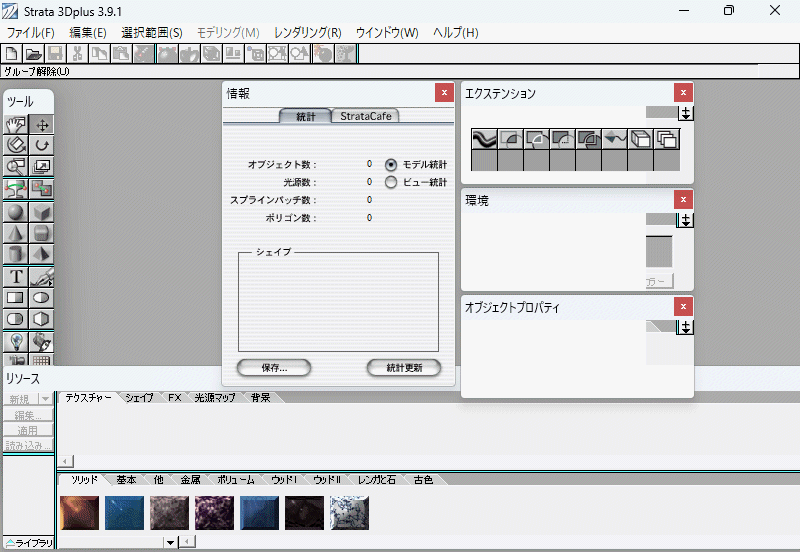Open the レンダリング(R) menu
Image resolution: width=800 pixels, height=552 pixels.
point(308,33)
